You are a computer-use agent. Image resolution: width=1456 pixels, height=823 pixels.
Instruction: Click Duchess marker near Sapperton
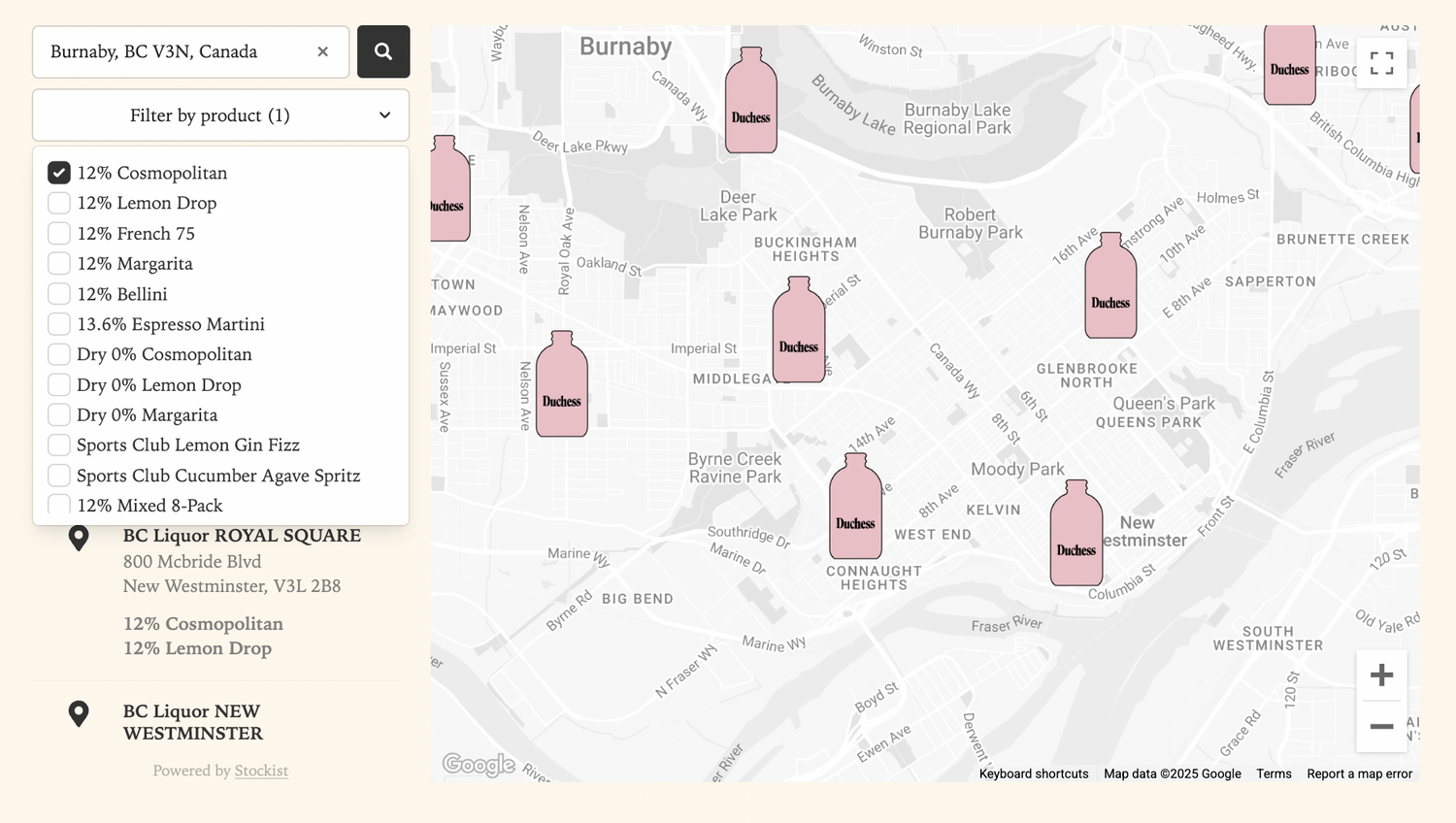click(1109, 287)
